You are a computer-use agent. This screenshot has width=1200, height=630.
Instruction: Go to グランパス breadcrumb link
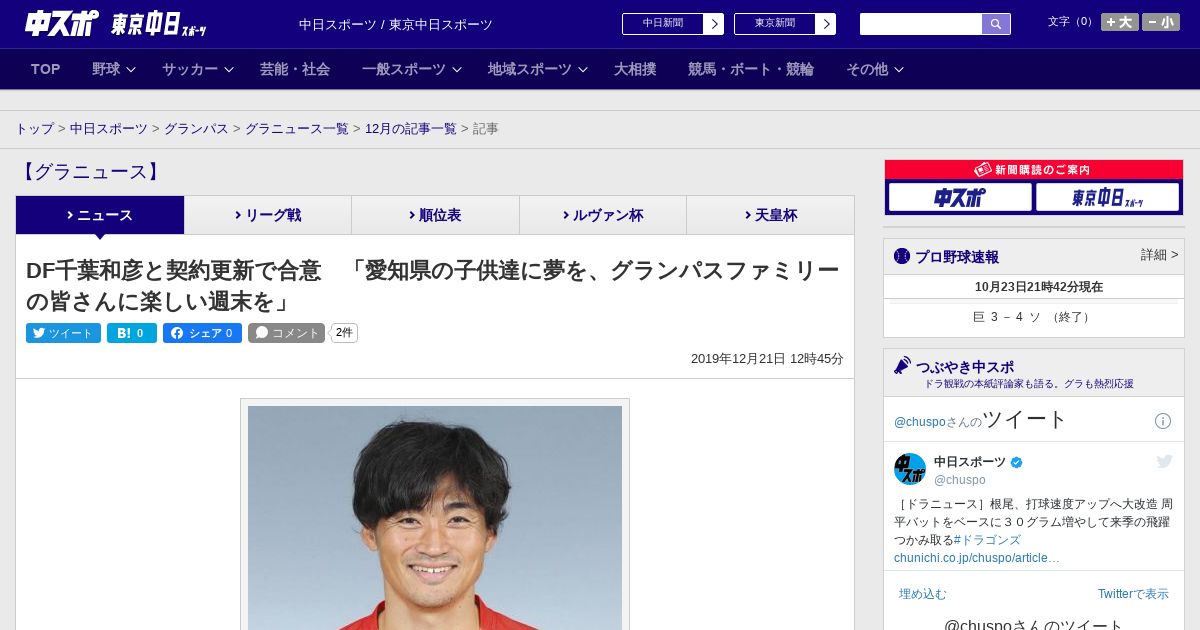coord(196,129)
